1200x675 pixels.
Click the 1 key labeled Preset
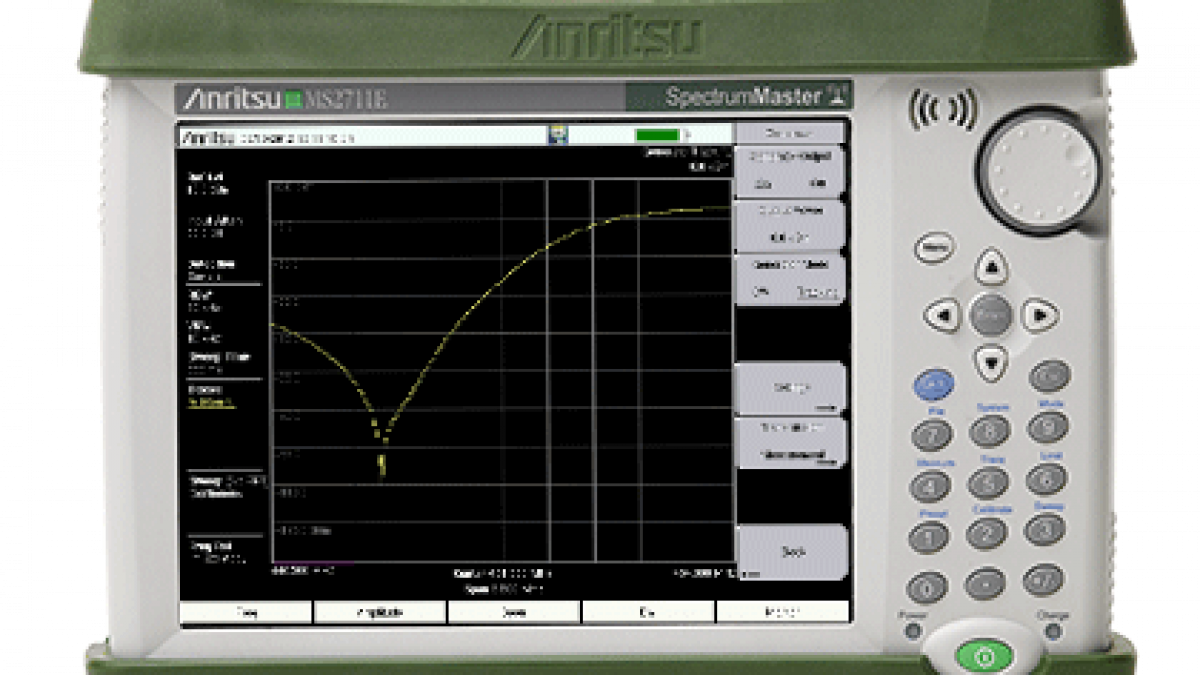pos(929,537)
